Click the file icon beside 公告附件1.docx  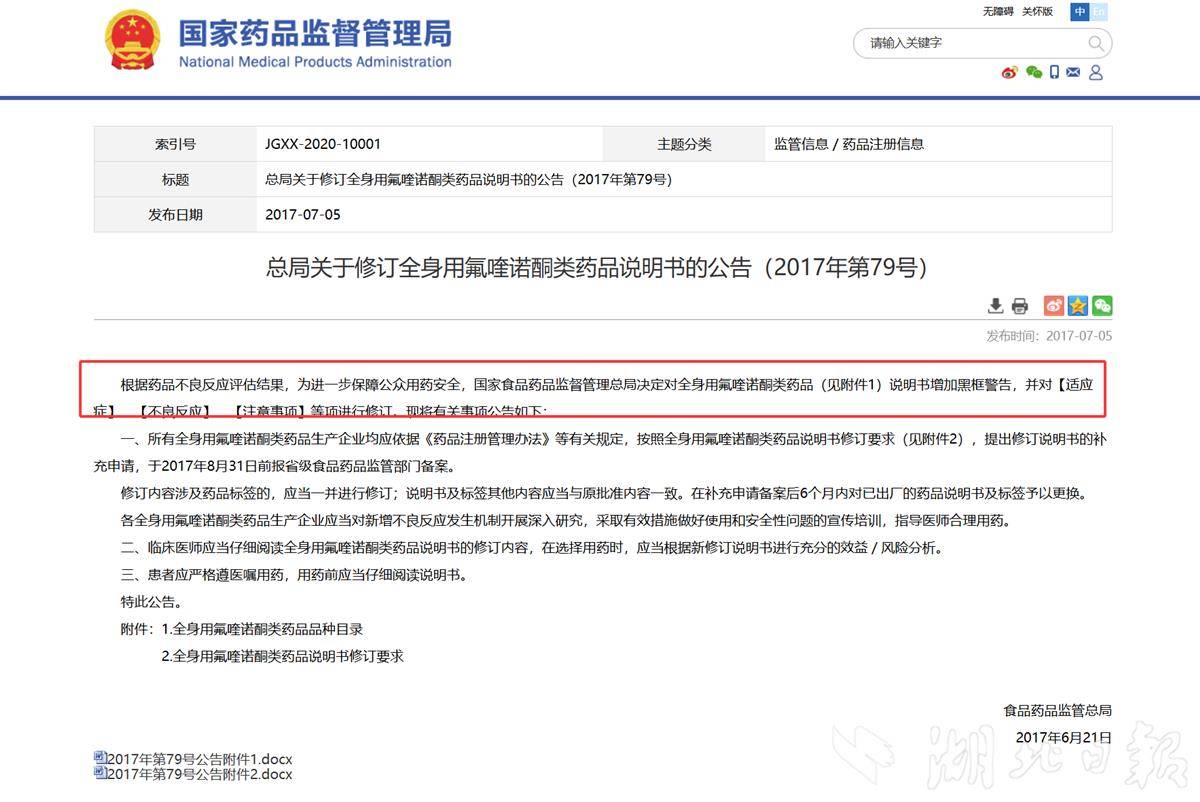(x=100, y=758)
